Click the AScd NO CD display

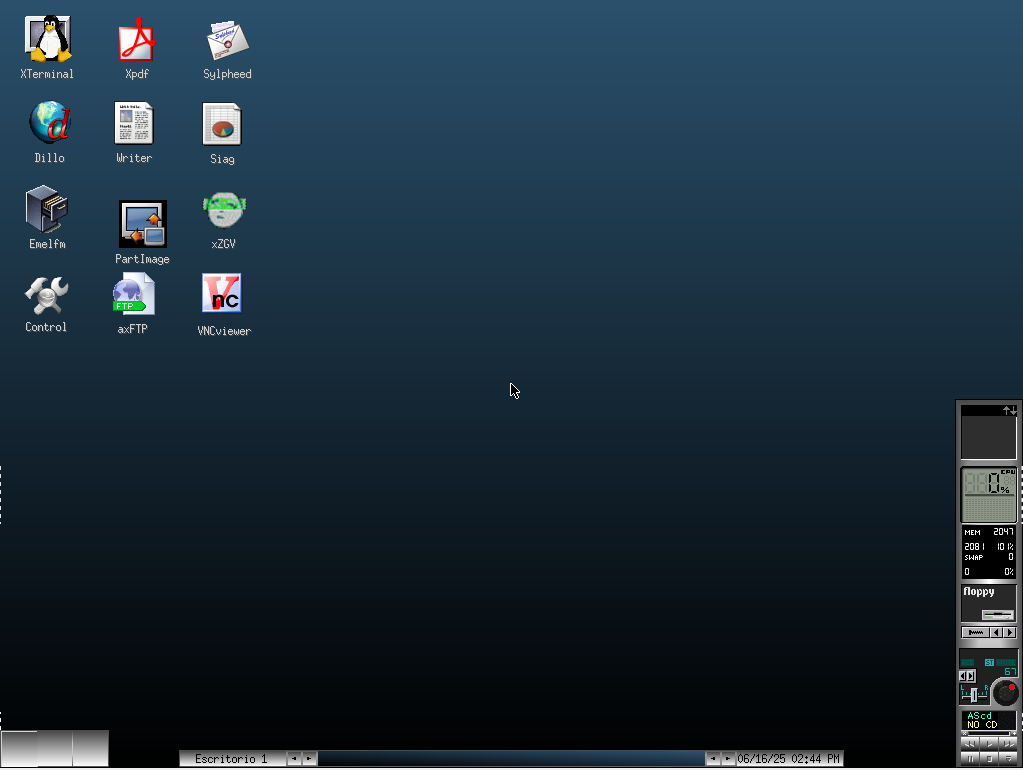pos(989,720)
